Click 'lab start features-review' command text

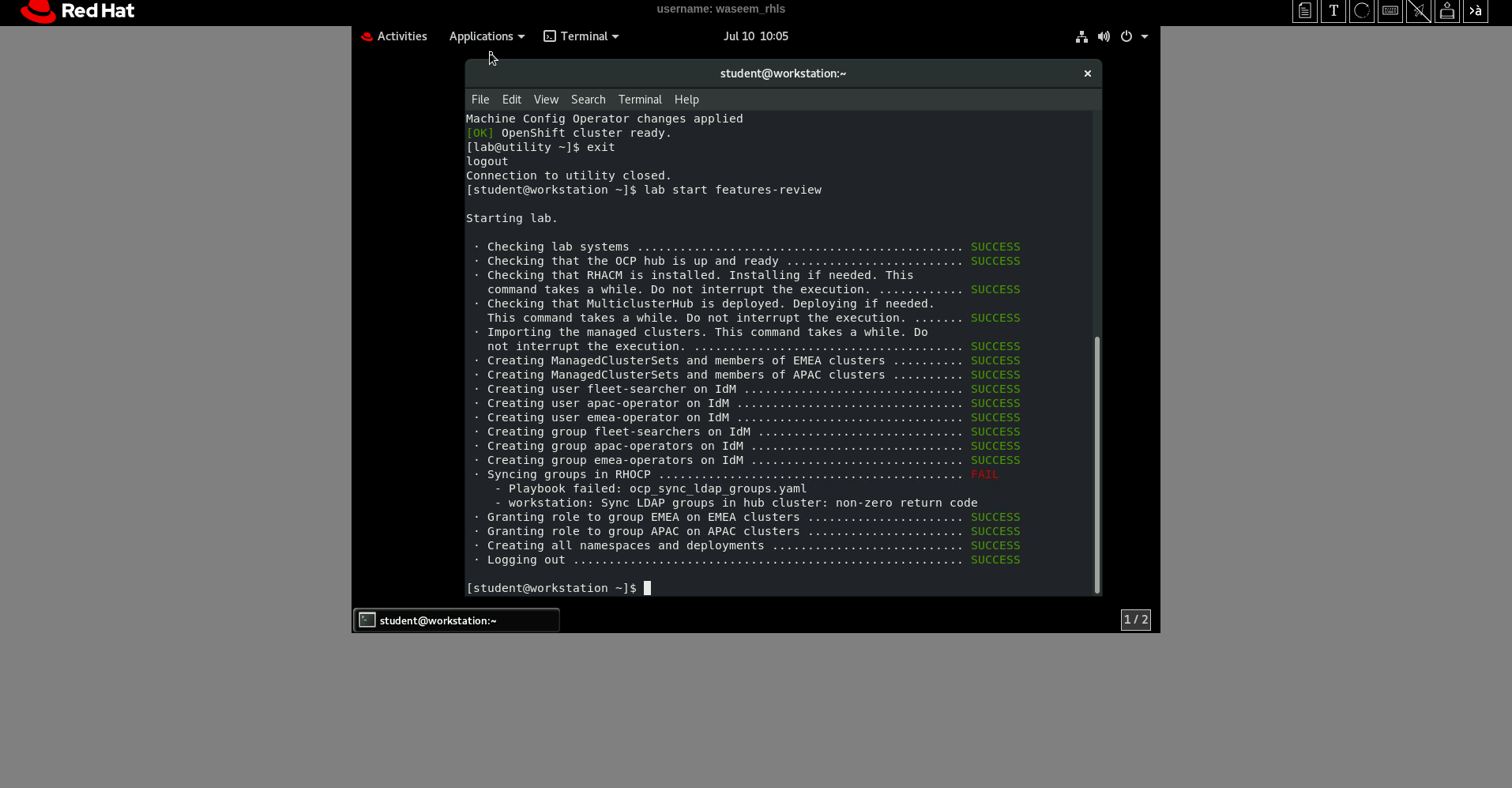pos(732,190)
